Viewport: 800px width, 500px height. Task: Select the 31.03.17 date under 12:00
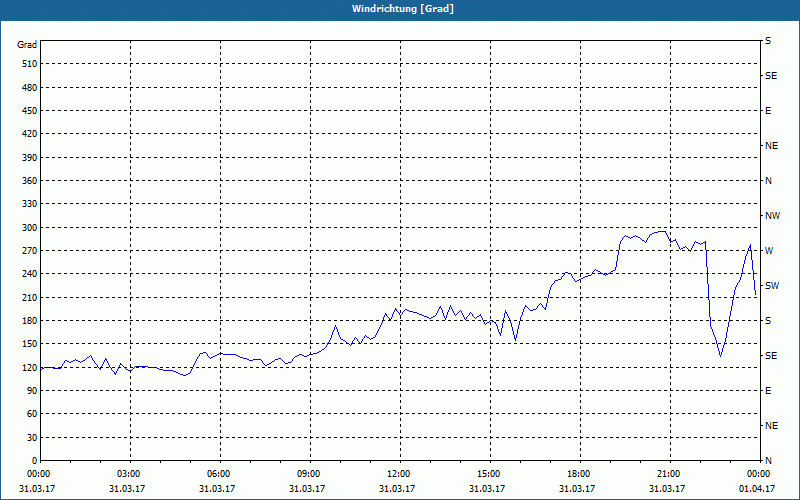(397, 488)
